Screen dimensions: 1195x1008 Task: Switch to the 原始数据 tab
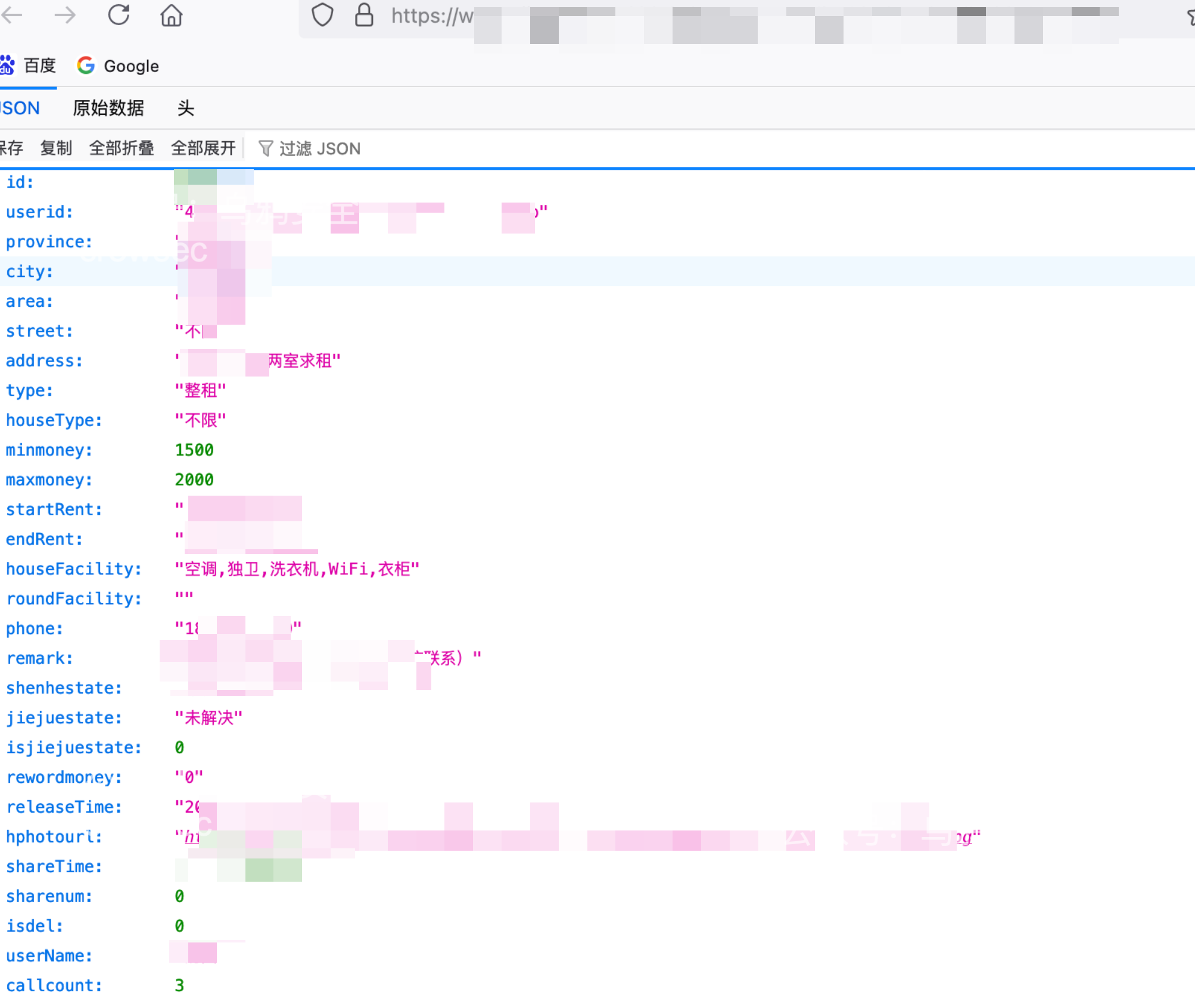108,108
